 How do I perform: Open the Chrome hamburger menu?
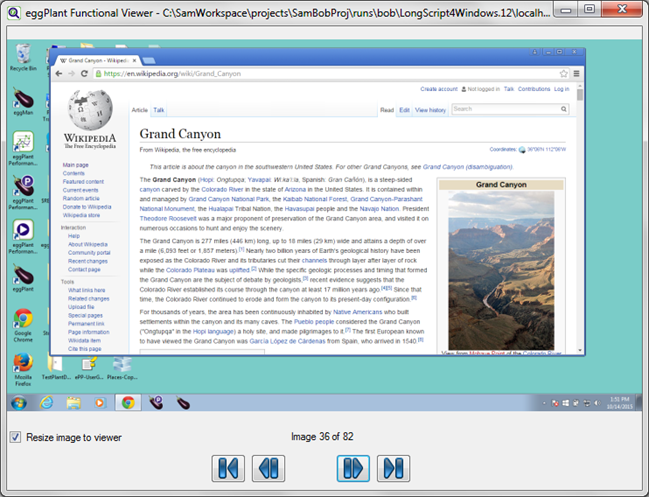tap(577, 74)
